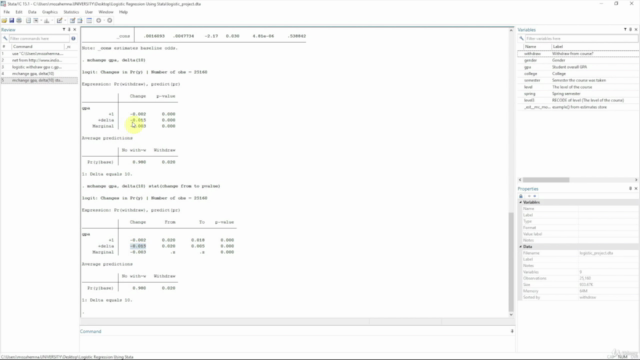
Task: Click the 'Command' column header in Review
Action: (x=37, y=47)
